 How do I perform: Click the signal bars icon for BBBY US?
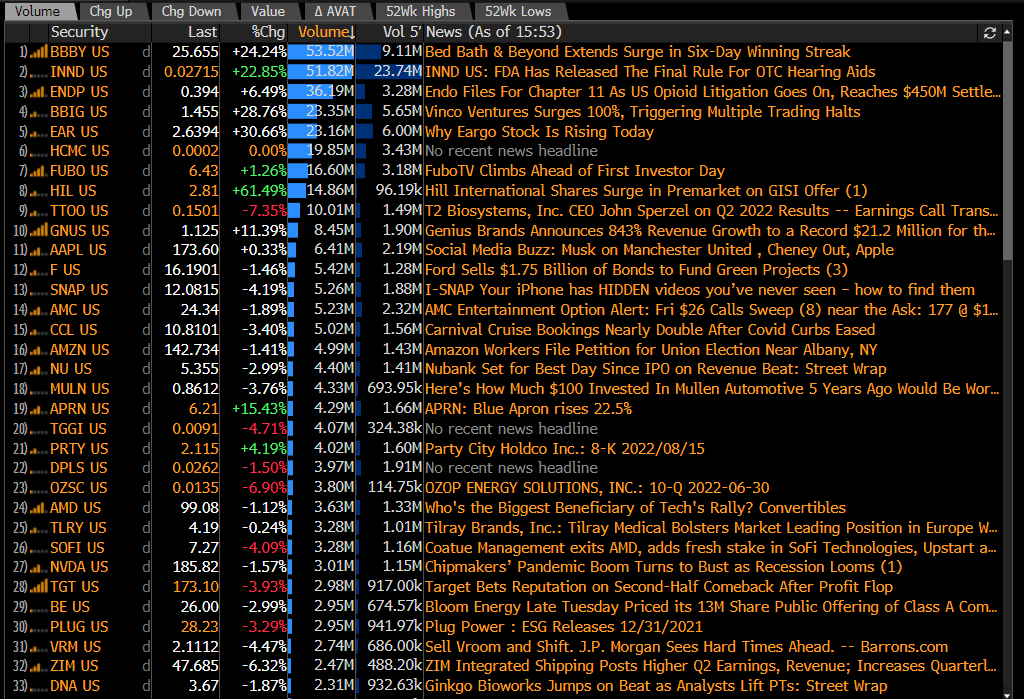coord(39,52)
